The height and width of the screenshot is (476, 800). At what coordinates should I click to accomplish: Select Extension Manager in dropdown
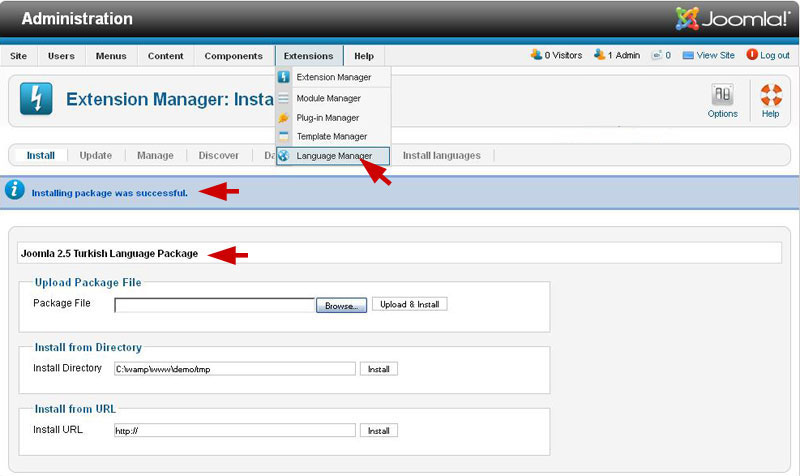click(333, 77)
